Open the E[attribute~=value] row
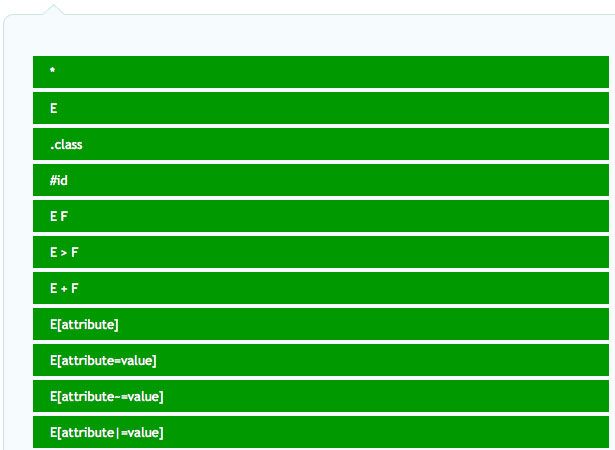615x450 pixels. click(320, 396)
